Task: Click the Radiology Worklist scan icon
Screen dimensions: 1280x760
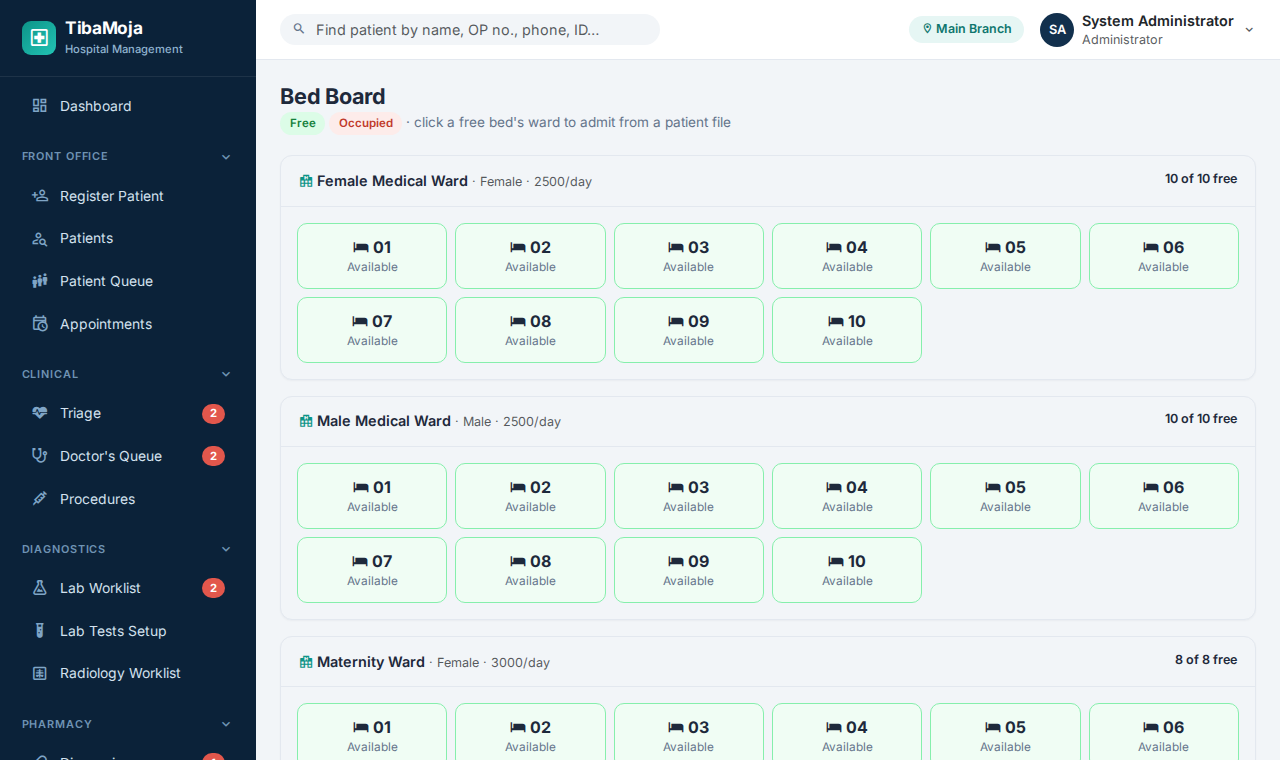Action: (x=40, y=674)
